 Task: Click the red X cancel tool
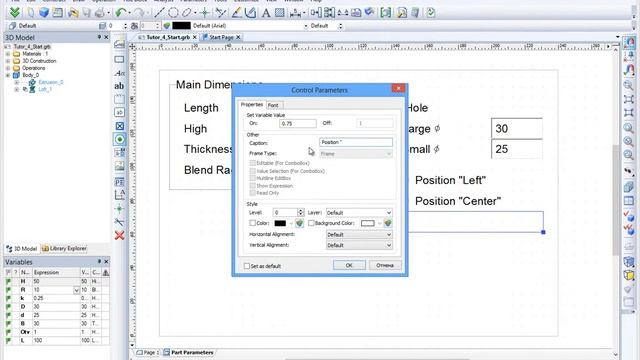click(x=120, y=236)
